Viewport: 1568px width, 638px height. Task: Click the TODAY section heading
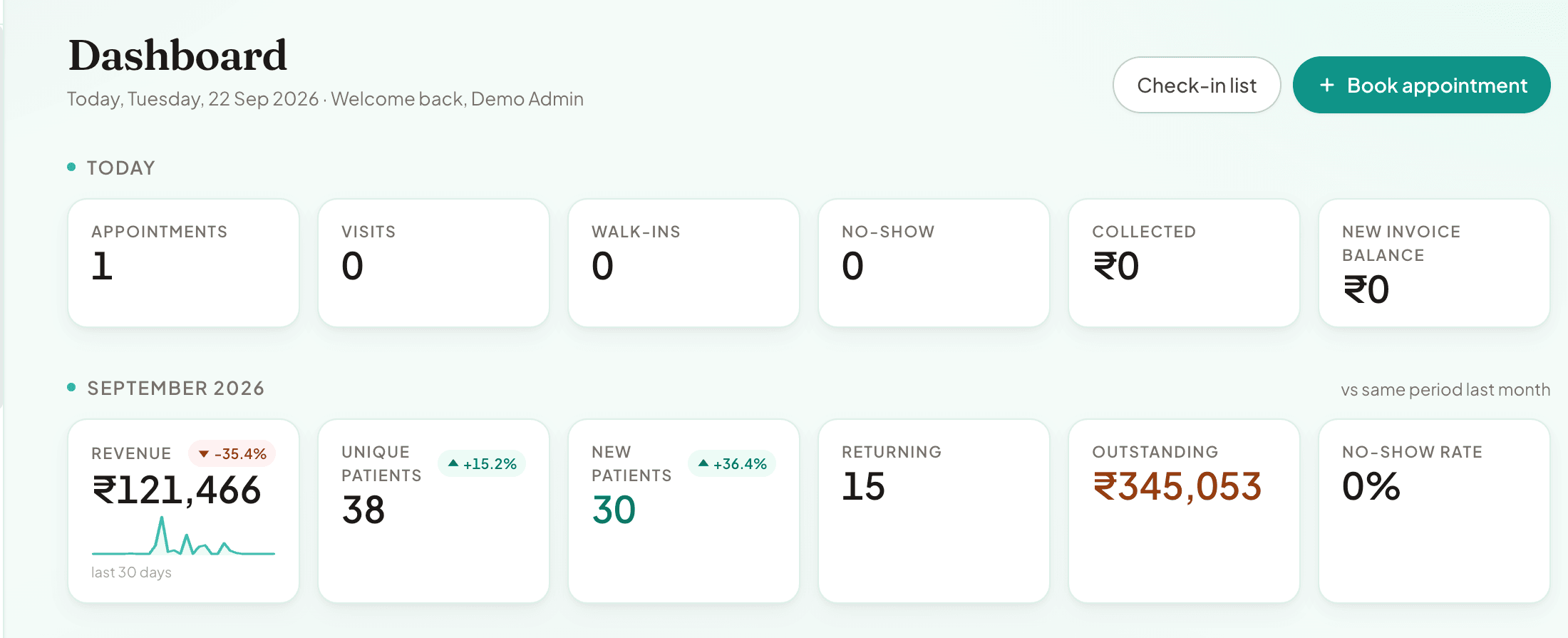(x=120, y=168)
